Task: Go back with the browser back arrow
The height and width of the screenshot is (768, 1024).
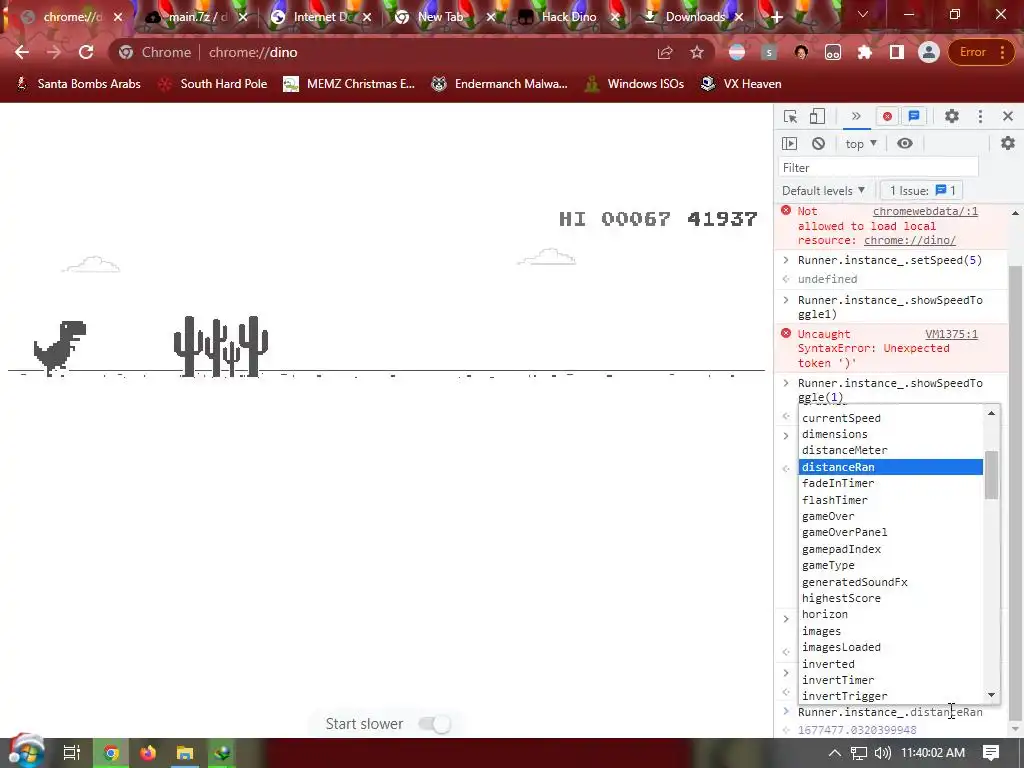Action: pos(22,52)
